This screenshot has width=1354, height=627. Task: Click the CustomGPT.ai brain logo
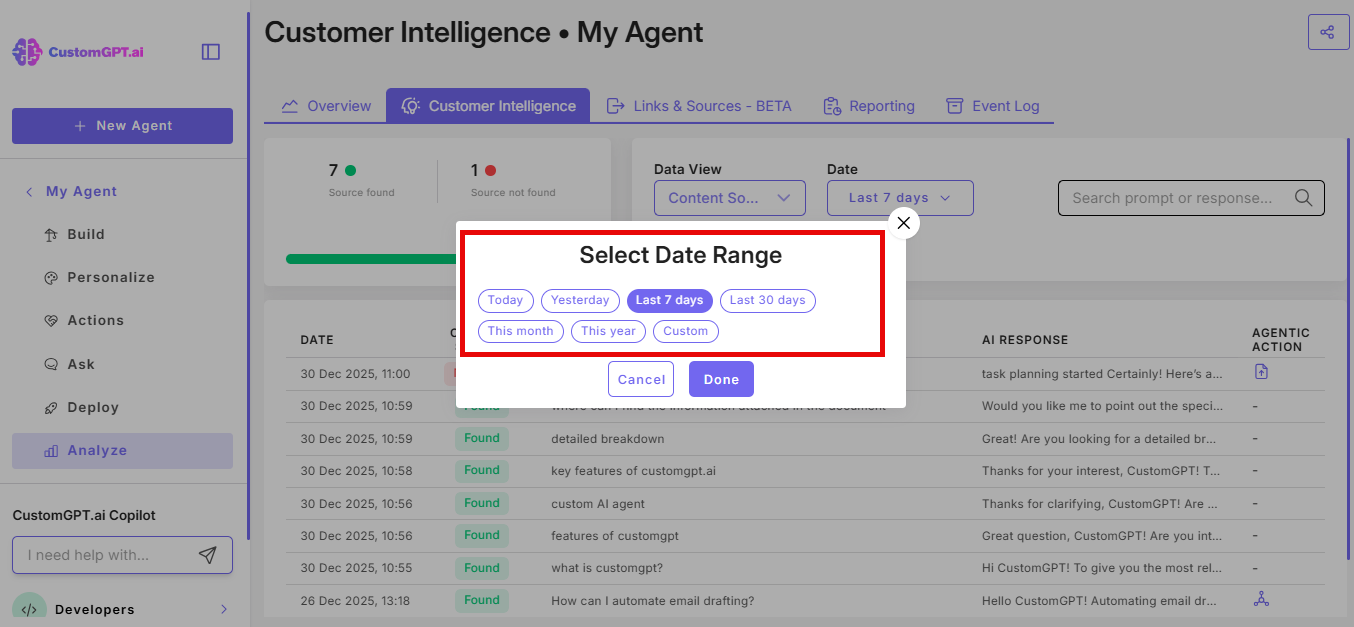(x=26, y=52)
